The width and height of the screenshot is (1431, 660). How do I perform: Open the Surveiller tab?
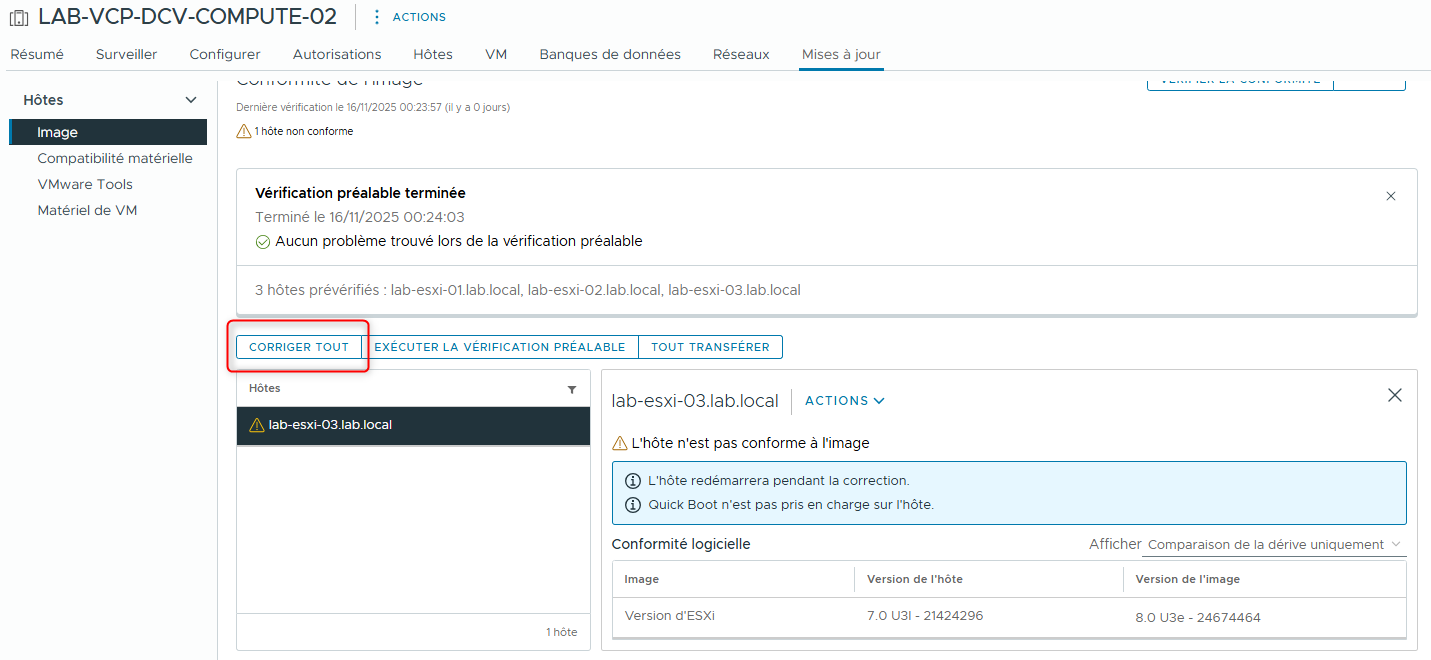126,54
